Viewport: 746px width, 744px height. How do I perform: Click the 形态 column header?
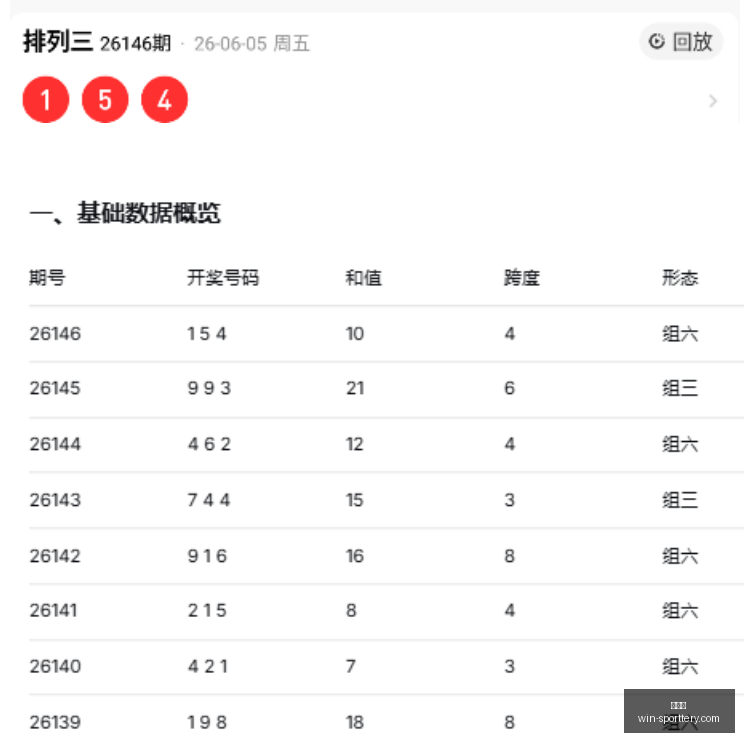pos(680,278)
